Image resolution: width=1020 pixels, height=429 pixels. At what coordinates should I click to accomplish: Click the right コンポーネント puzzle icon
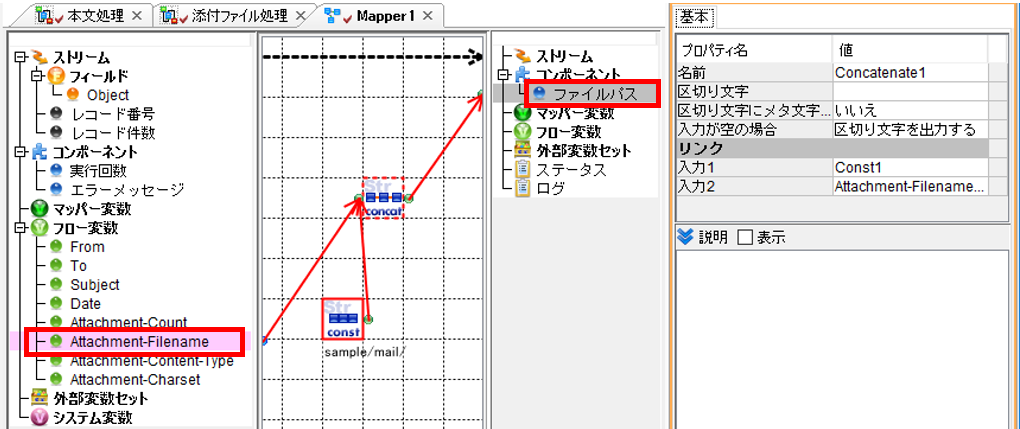tap(521, 74)
